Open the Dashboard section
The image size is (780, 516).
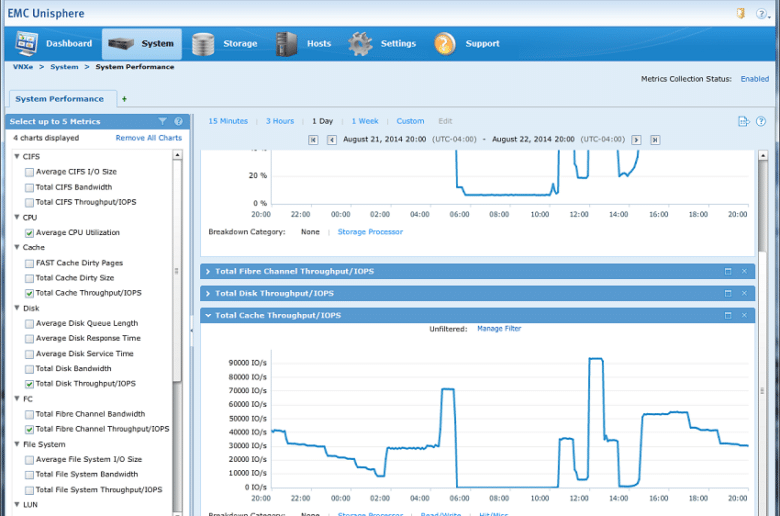(x=53, y=44)
